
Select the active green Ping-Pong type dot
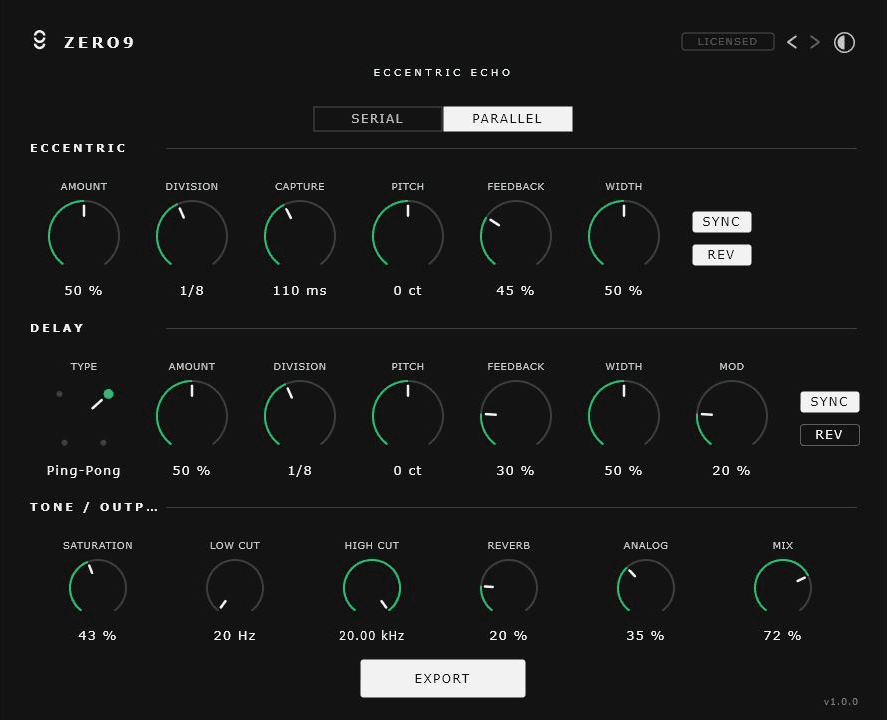(x=109, y=394)
